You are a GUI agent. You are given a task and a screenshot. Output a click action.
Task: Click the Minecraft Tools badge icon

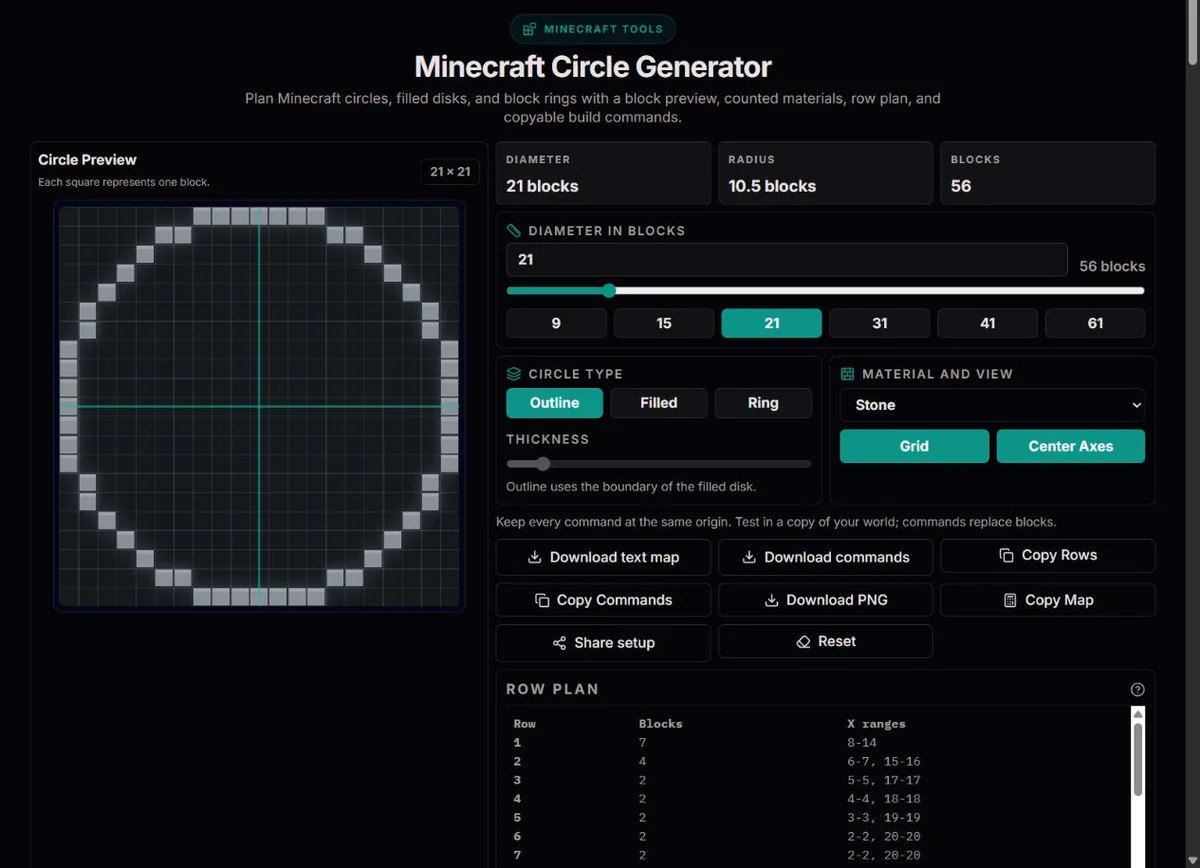(x=529, y=29)
